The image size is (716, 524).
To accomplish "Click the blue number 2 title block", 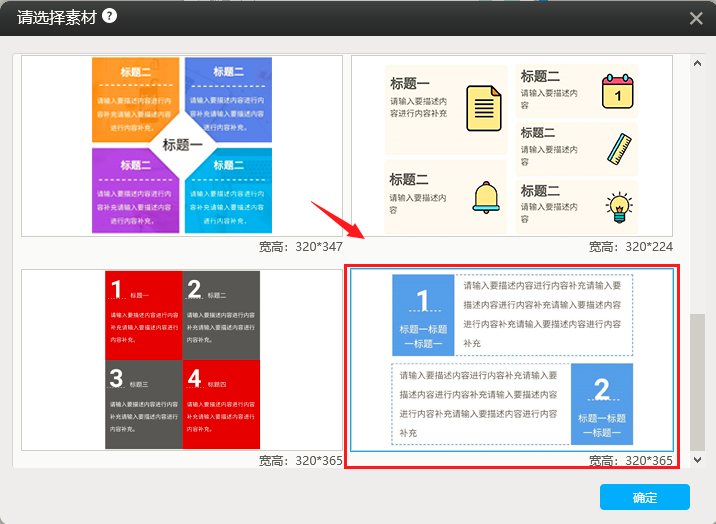I will (x=601, y=403).
